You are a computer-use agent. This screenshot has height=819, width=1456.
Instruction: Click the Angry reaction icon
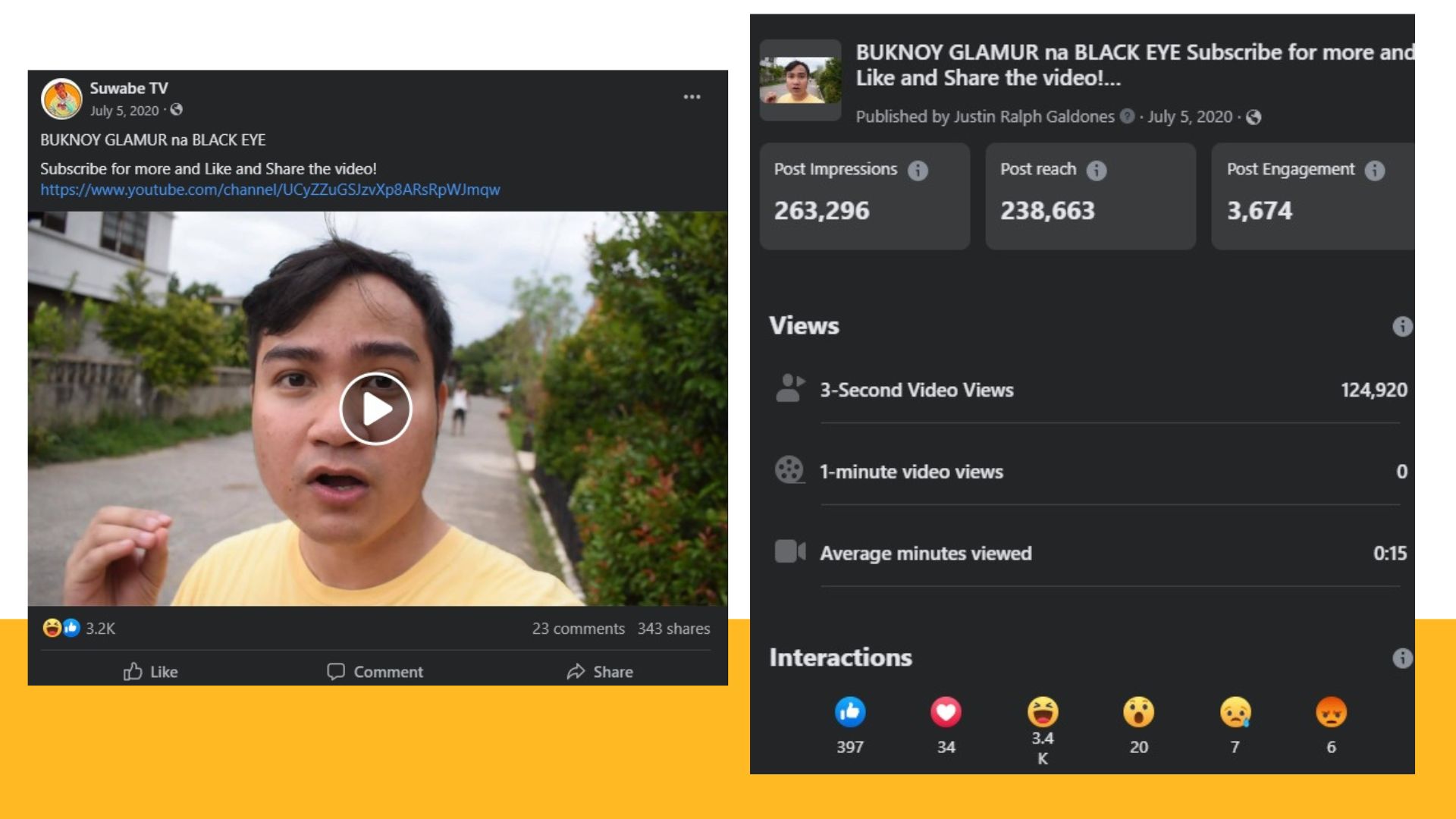pos(1331,711)
